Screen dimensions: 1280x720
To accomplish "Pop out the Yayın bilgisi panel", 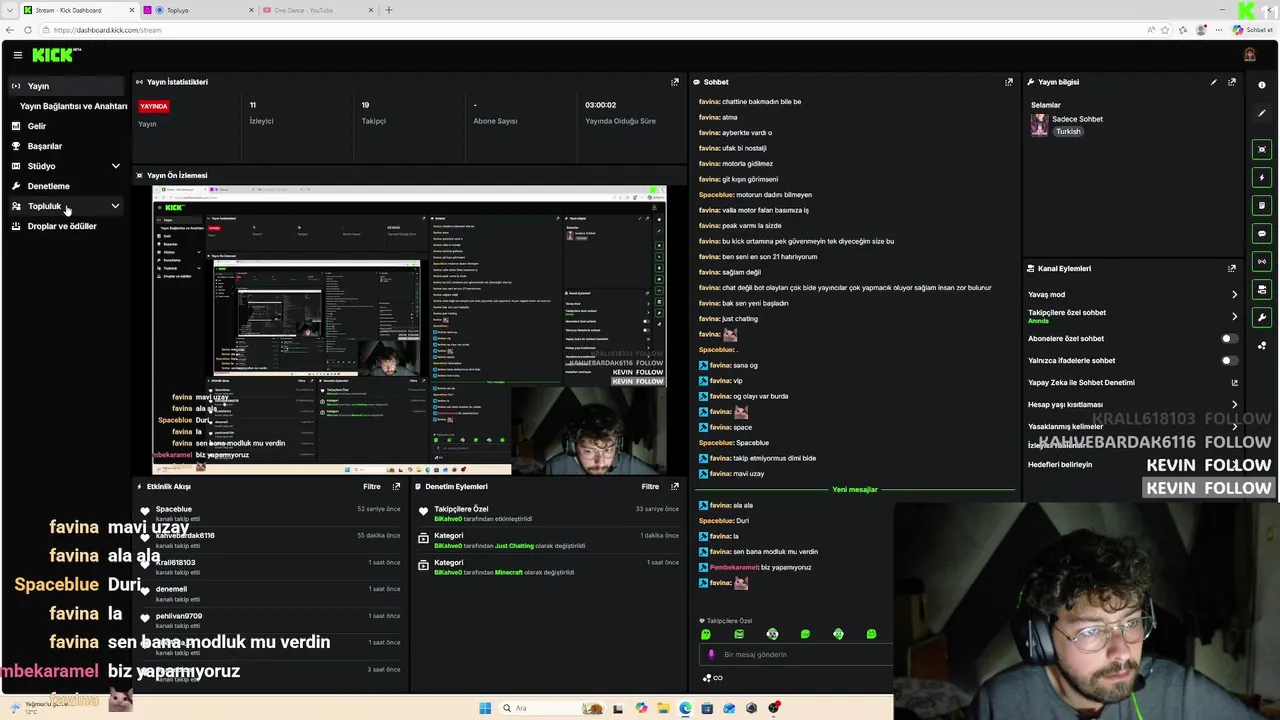I will (x=1232, y=82).
